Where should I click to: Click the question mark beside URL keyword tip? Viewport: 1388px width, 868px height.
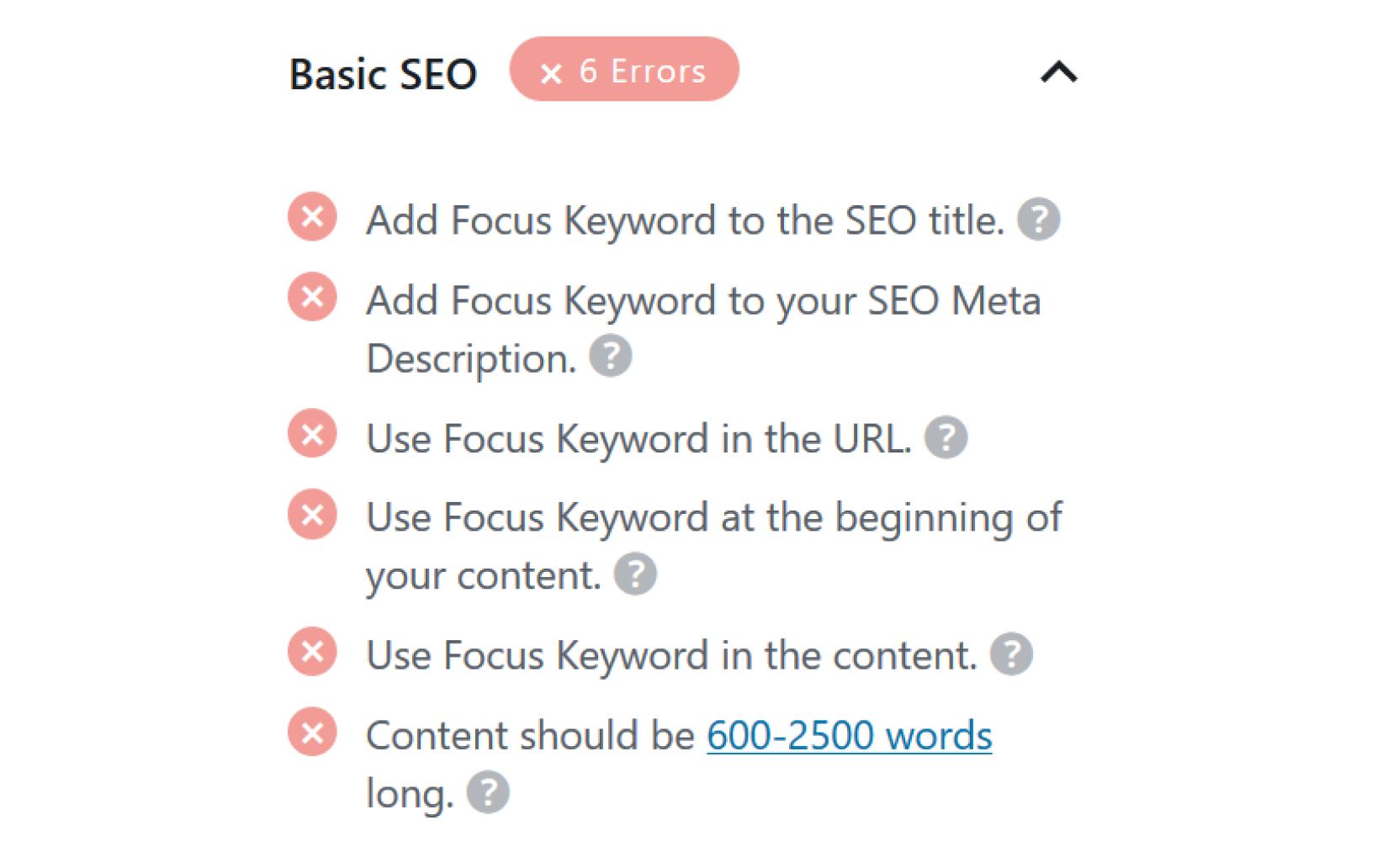coord(946,436)
